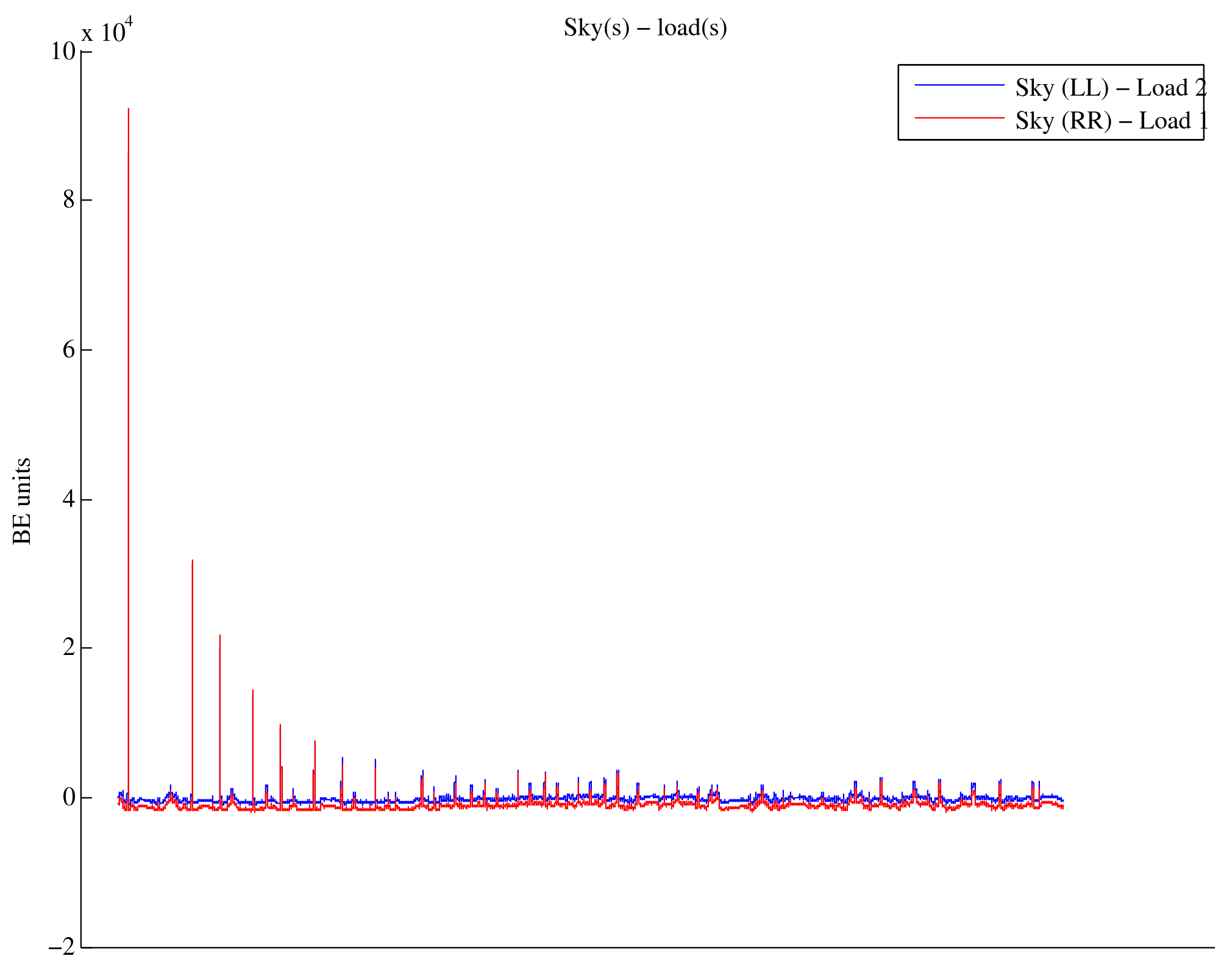Screen dimensions: 1232x970
Task: Click the y-axis tick label 6
Action: (x=69, y=350)
